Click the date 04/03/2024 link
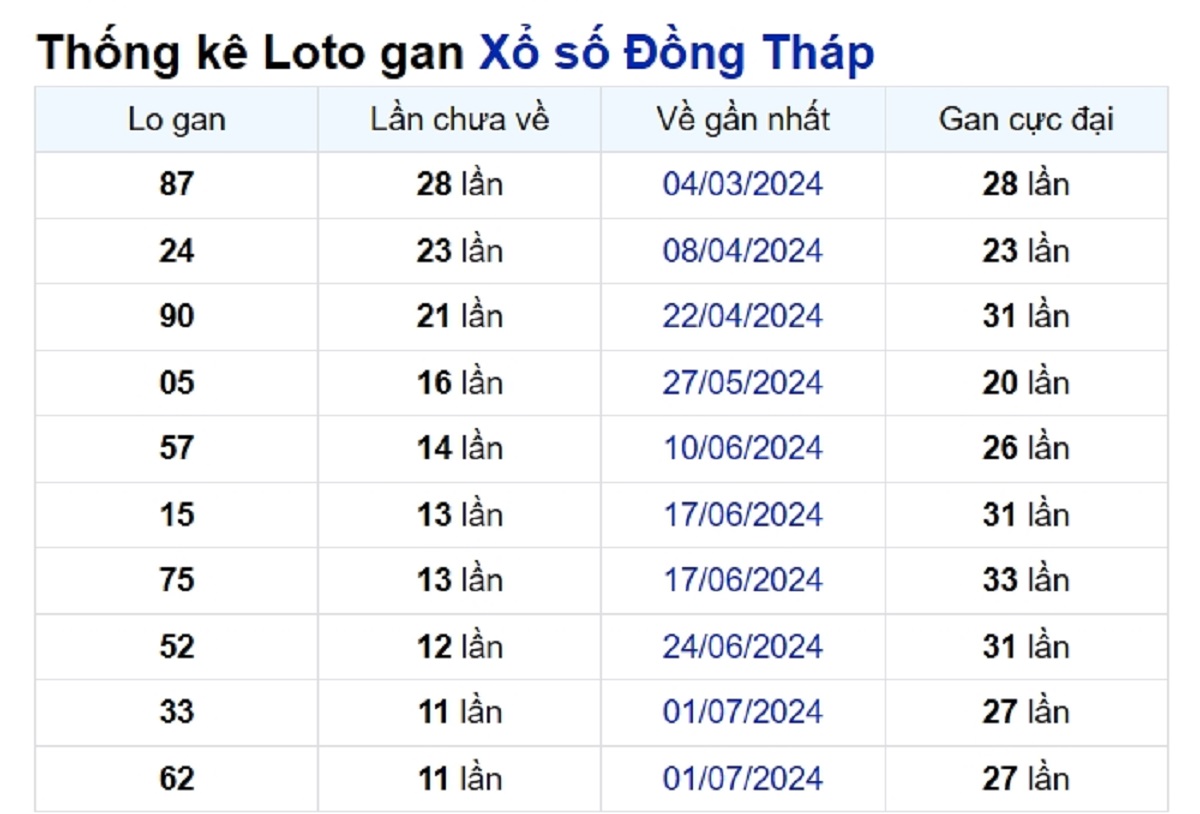Screen dimensions: 1200x814 coord(743,184)
